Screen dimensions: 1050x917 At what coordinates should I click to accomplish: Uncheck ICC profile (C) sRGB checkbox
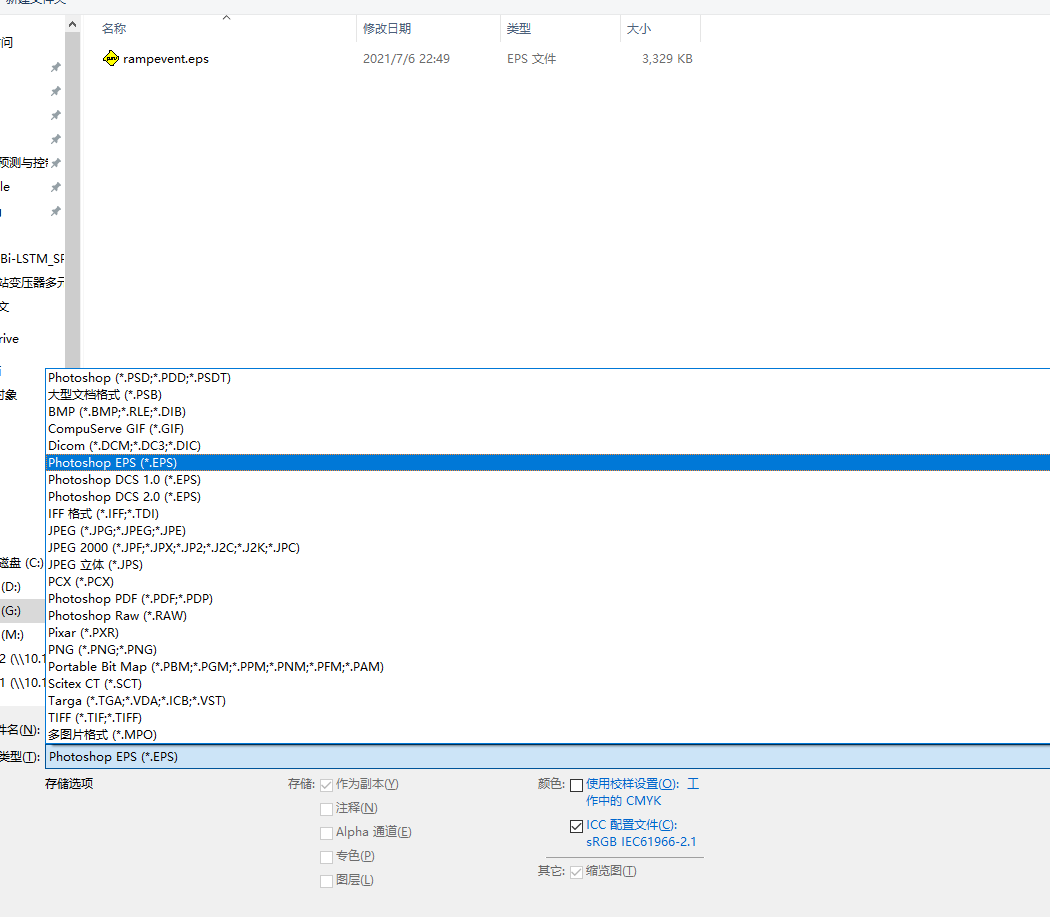click(x=576, y=826)
